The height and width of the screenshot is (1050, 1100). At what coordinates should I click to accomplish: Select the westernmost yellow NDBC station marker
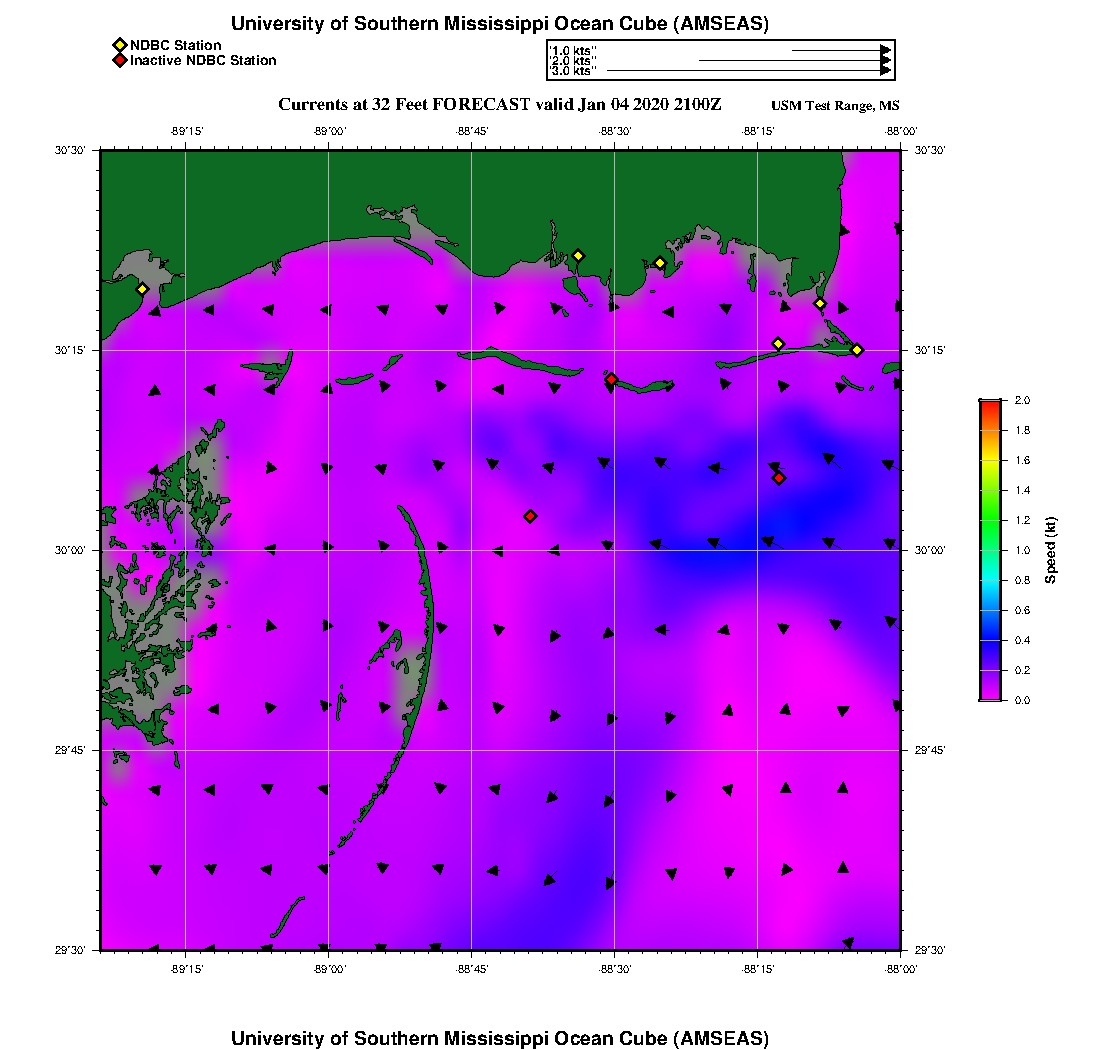point(142,289)
